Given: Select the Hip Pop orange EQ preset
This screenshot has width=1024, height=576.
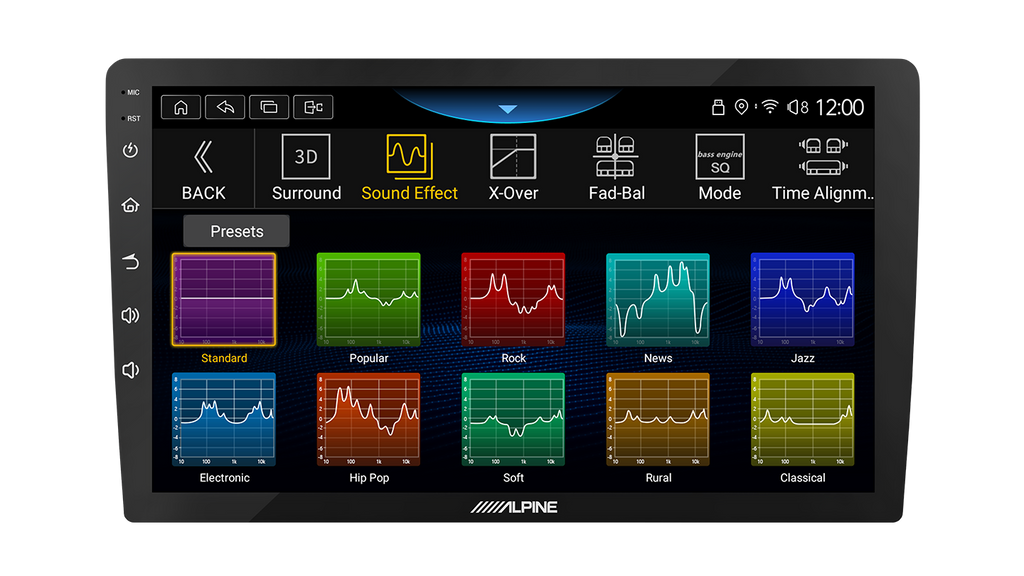Looking at the screenshot, I should tap(368, 419).
